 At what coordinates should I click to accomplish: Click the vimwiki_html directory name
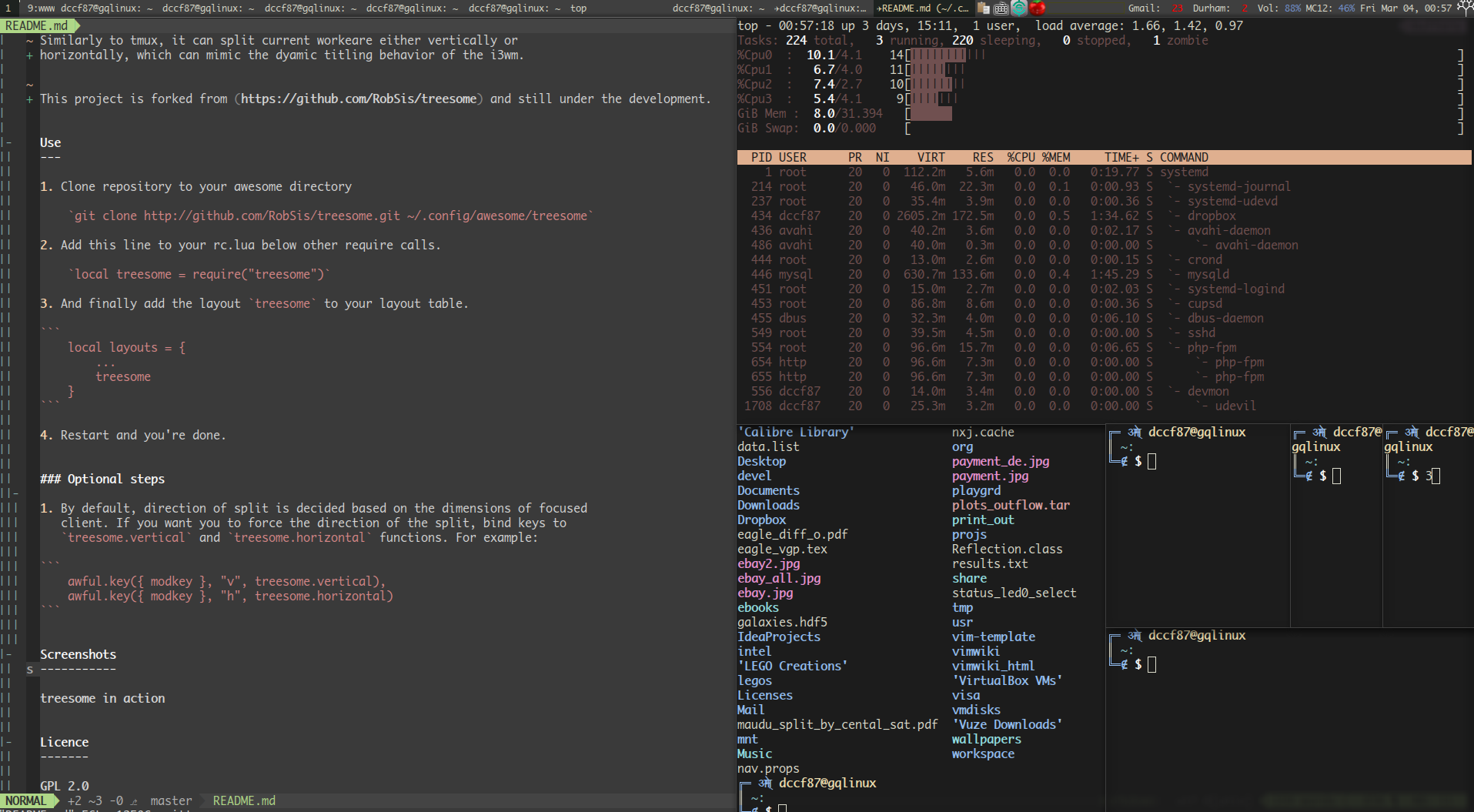pyautogui.click(x=993, y=666)
